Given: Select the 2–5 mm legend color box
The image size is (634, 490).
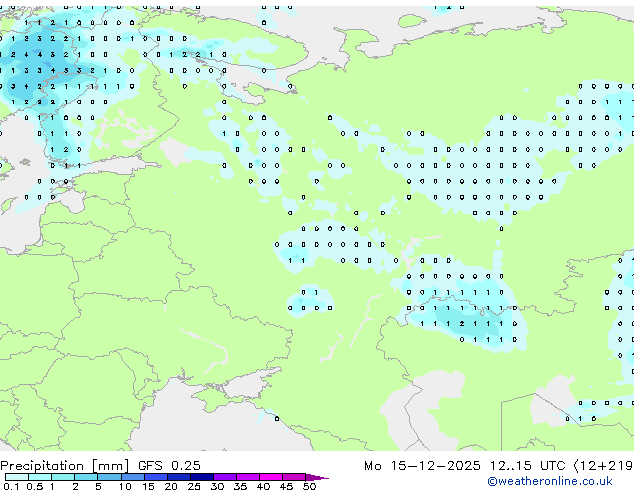Looking at the screenshot, I should (x=86, y=477).
